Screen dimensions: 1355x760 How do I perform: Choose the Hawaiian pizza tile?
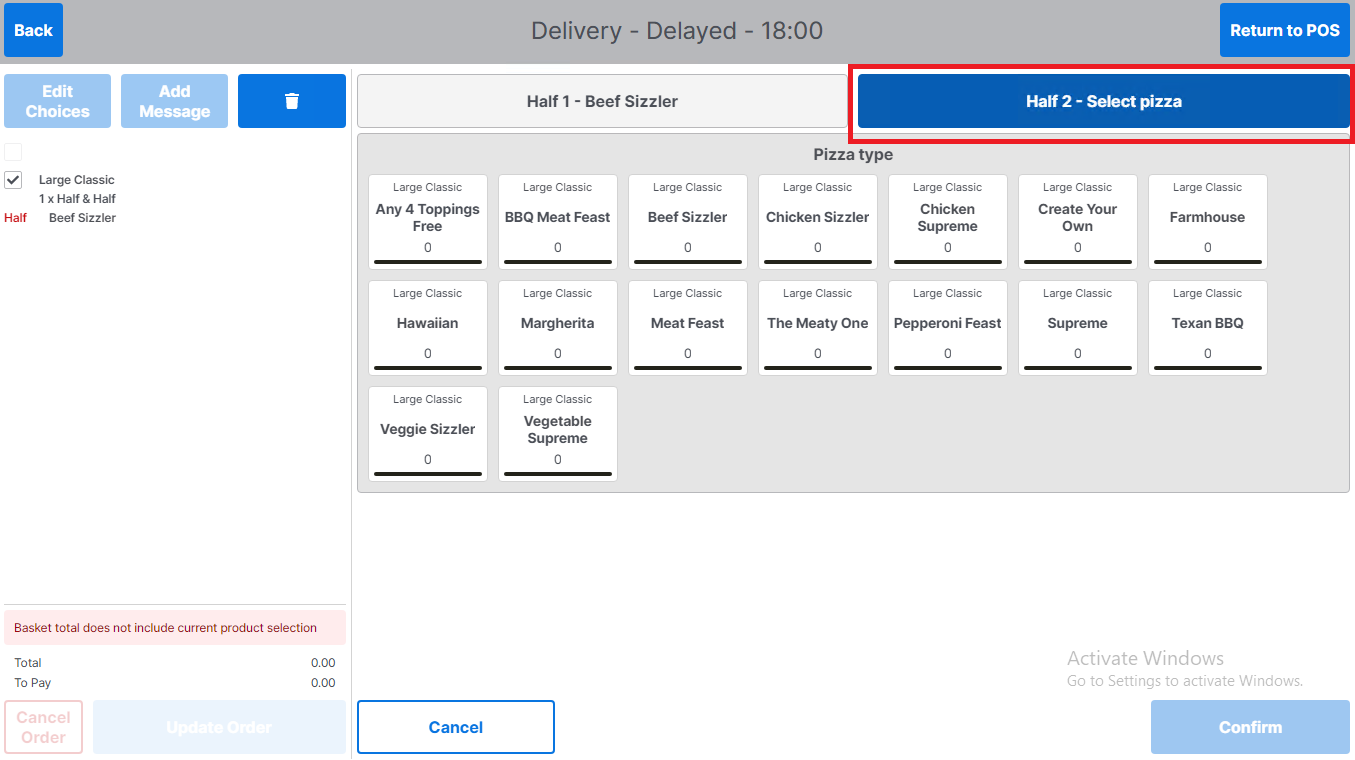(x=427, y=328)
